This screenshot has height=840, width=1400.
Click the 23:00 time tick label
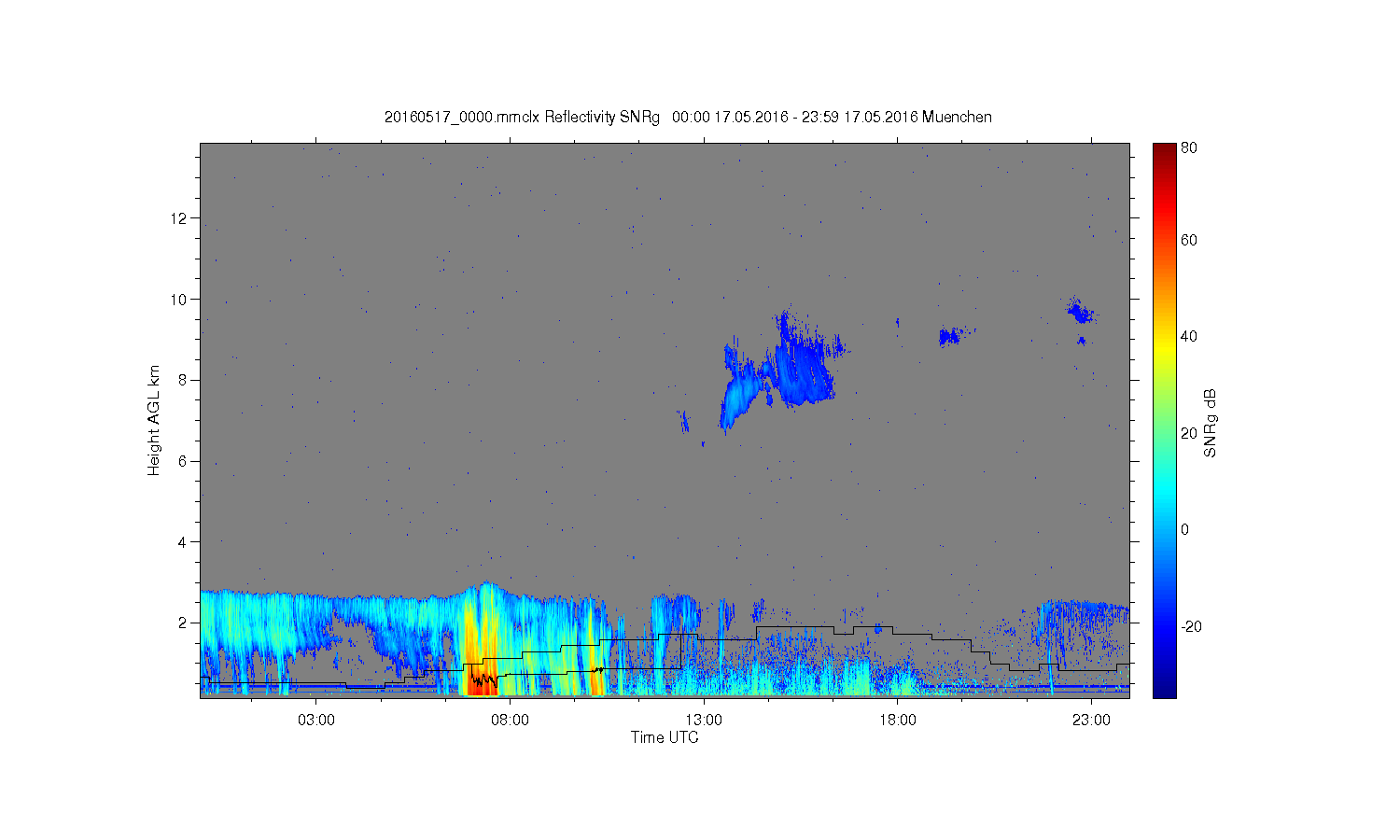(x=1091, y=721)
